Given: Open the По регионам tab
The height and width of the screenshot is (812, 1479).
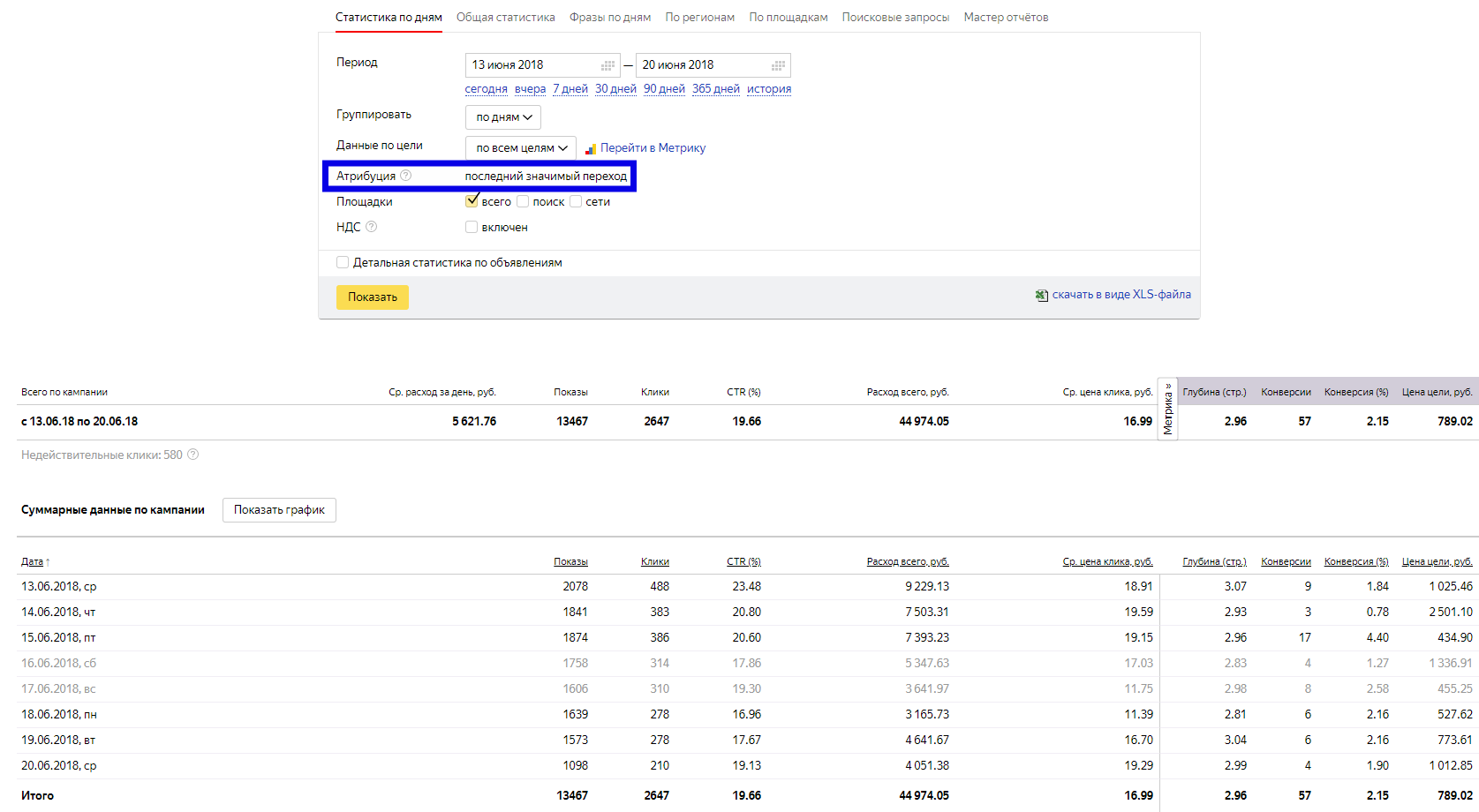Looking at the screenshot, I should [700, 17].
